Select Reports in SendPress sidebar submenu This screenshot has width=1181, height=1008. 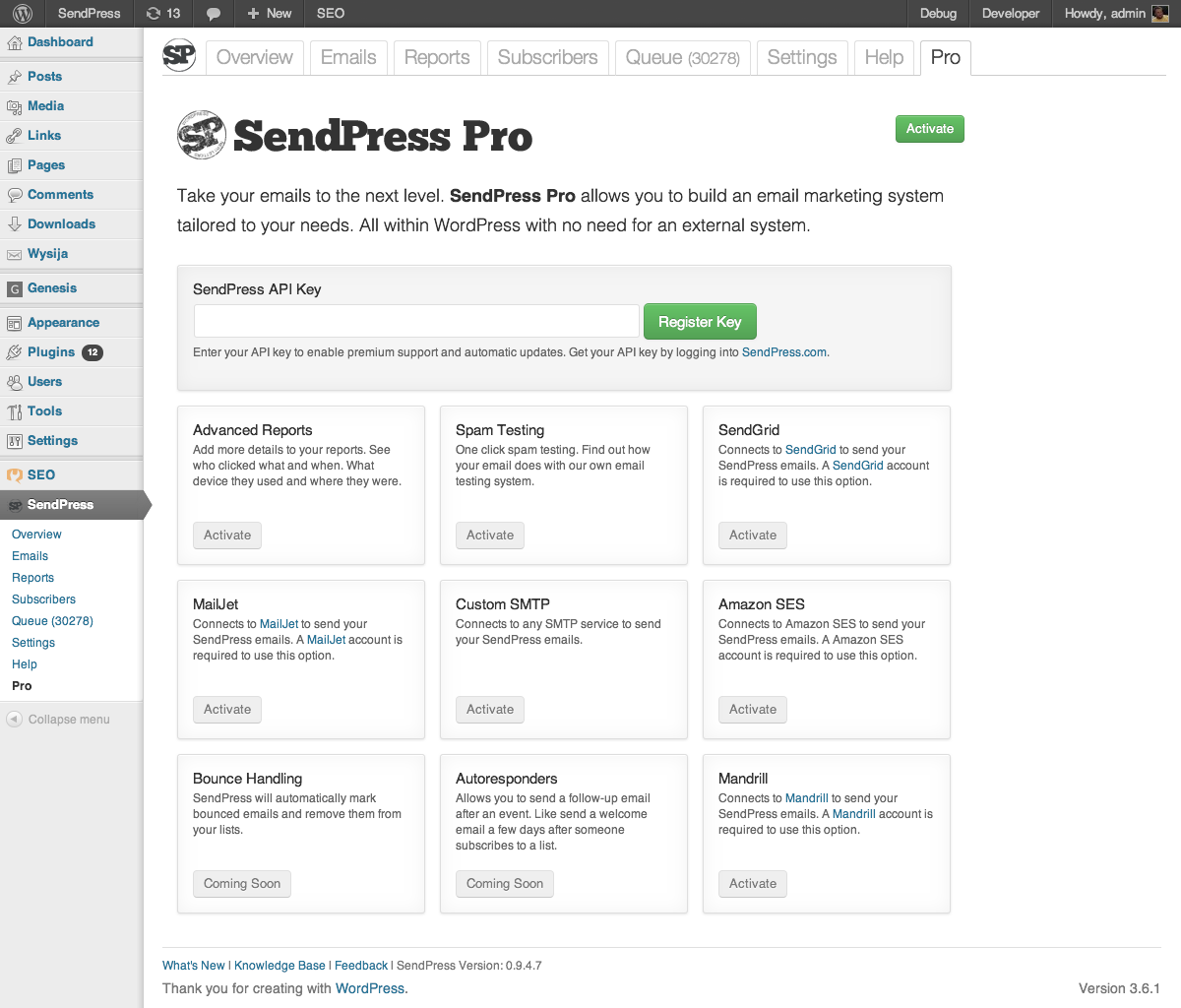coord(32,578)
